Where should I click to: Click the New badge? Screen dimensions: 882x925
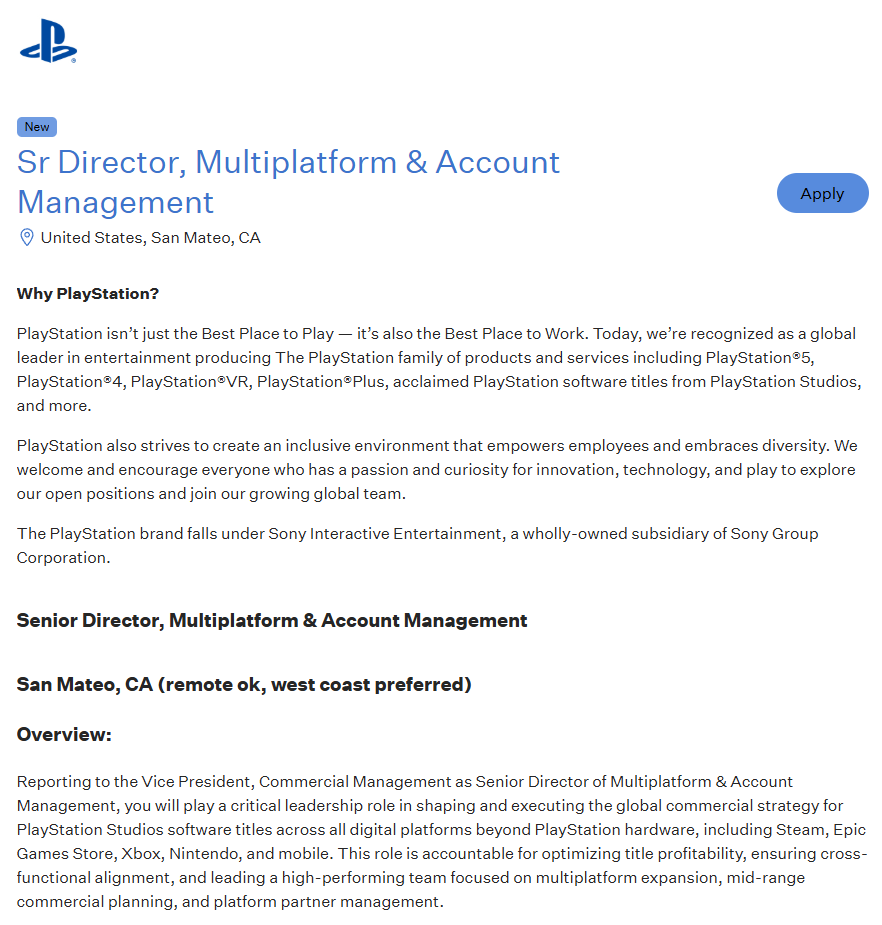(x=37, y=127)
